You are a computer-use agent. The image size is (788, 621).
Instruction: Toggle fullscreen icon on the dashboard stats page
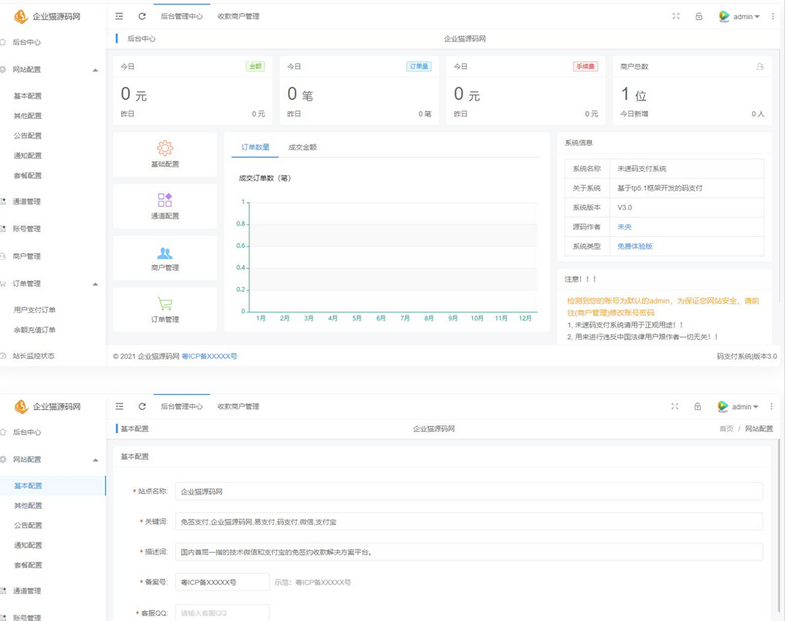pyautogui.click(x=676, y=17)
